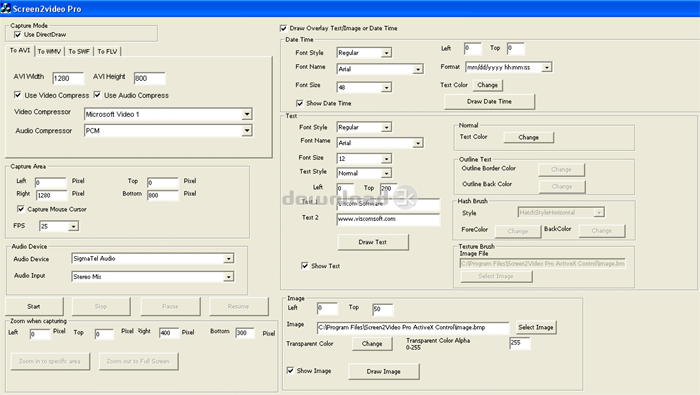Viewport: 700px width, 395px height.
Task: Open the Text Style dropdown
Action: click(387, 173)
